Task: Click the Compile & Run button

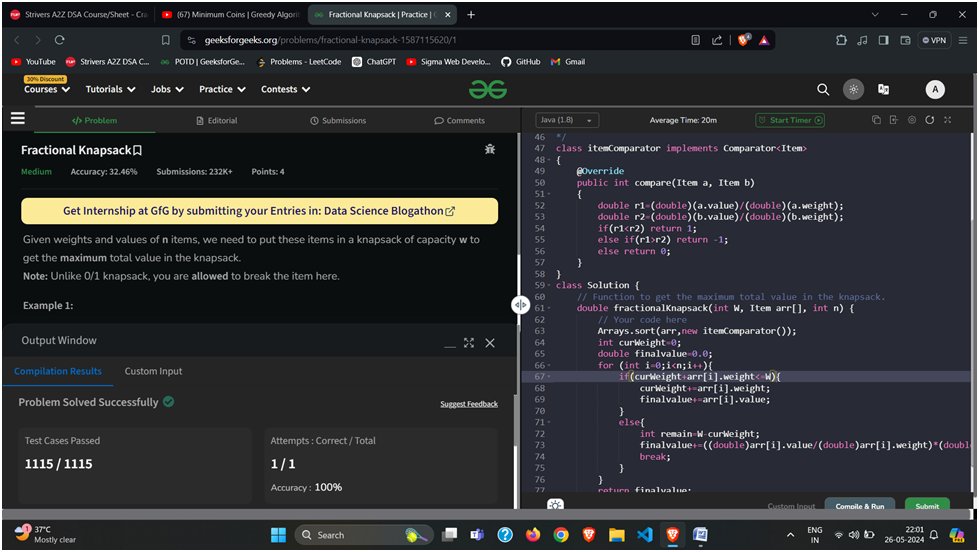Action: (860, 506)
